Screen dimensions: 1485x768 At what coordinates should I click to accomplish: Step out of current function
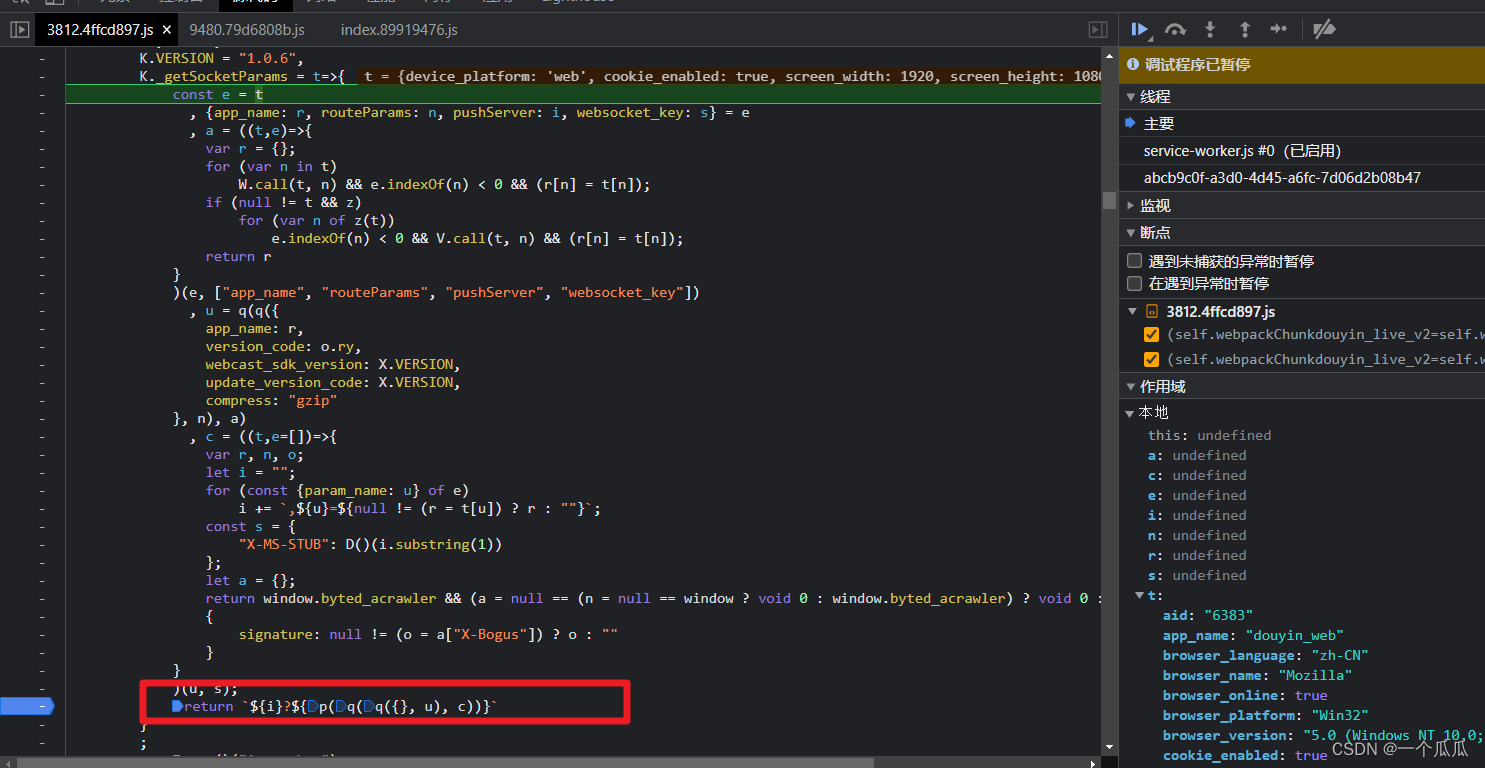pos(1244,30)
